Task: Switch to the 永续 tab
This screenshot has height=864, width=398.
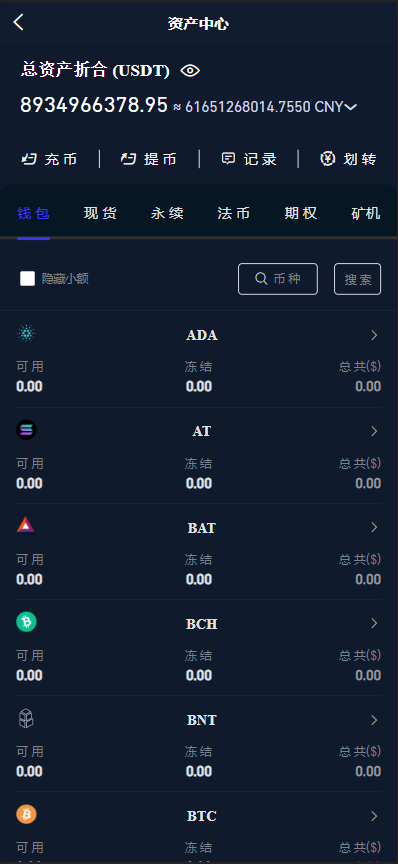Action: pos(167,213)
